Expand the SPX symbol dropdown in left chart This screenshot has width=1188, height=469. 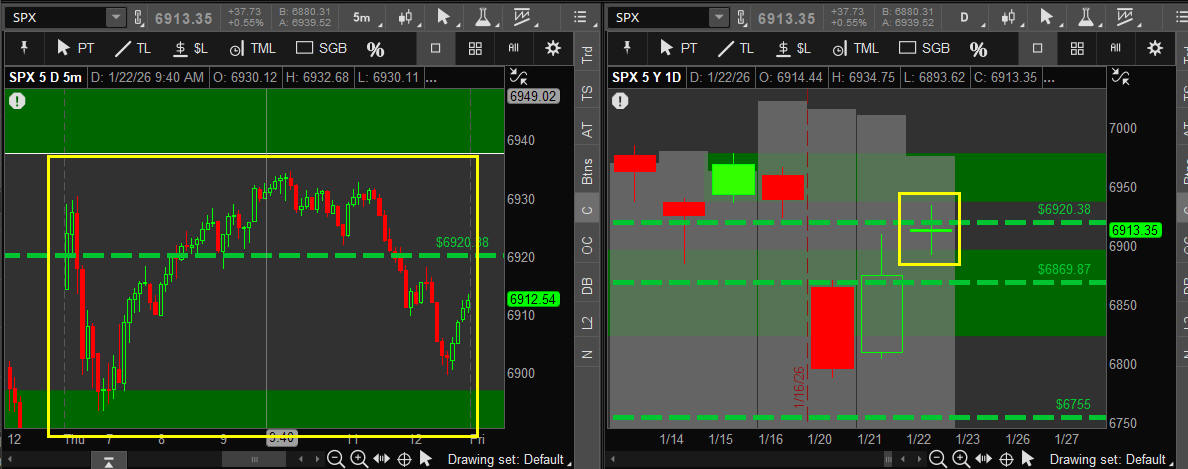click(x=115, y=17)
